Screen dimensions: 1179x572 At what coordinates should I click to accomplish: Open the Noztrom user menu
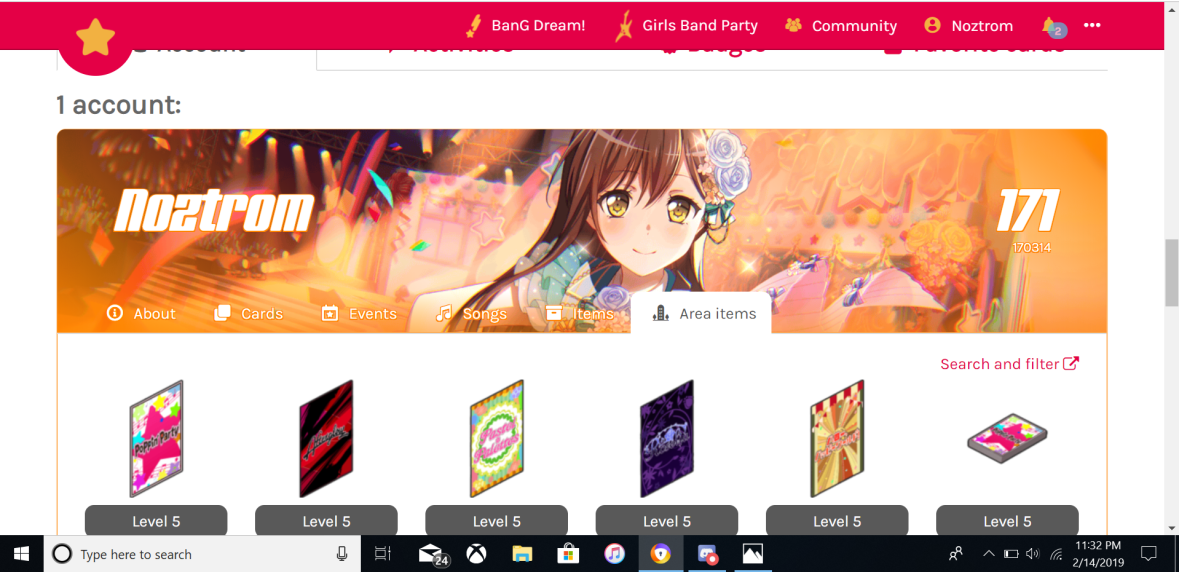(x=968, y=26)
